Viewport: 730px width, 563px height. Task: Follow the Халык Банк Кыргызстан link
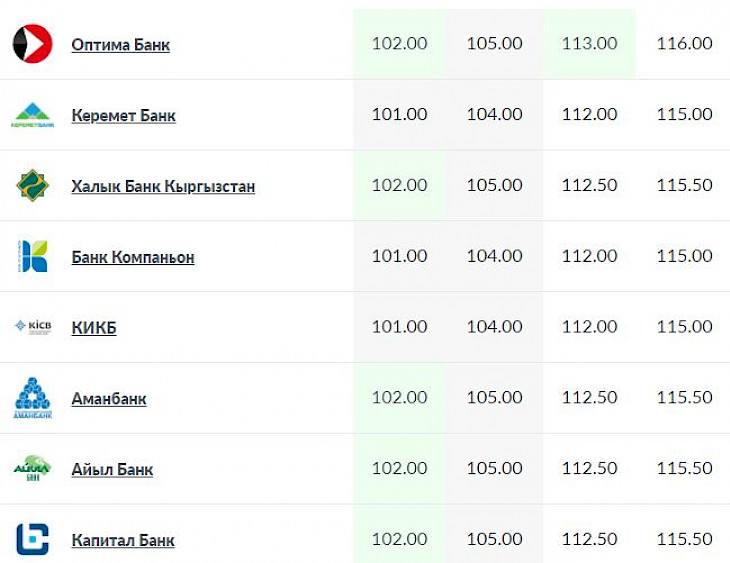(x=163, y=187)
